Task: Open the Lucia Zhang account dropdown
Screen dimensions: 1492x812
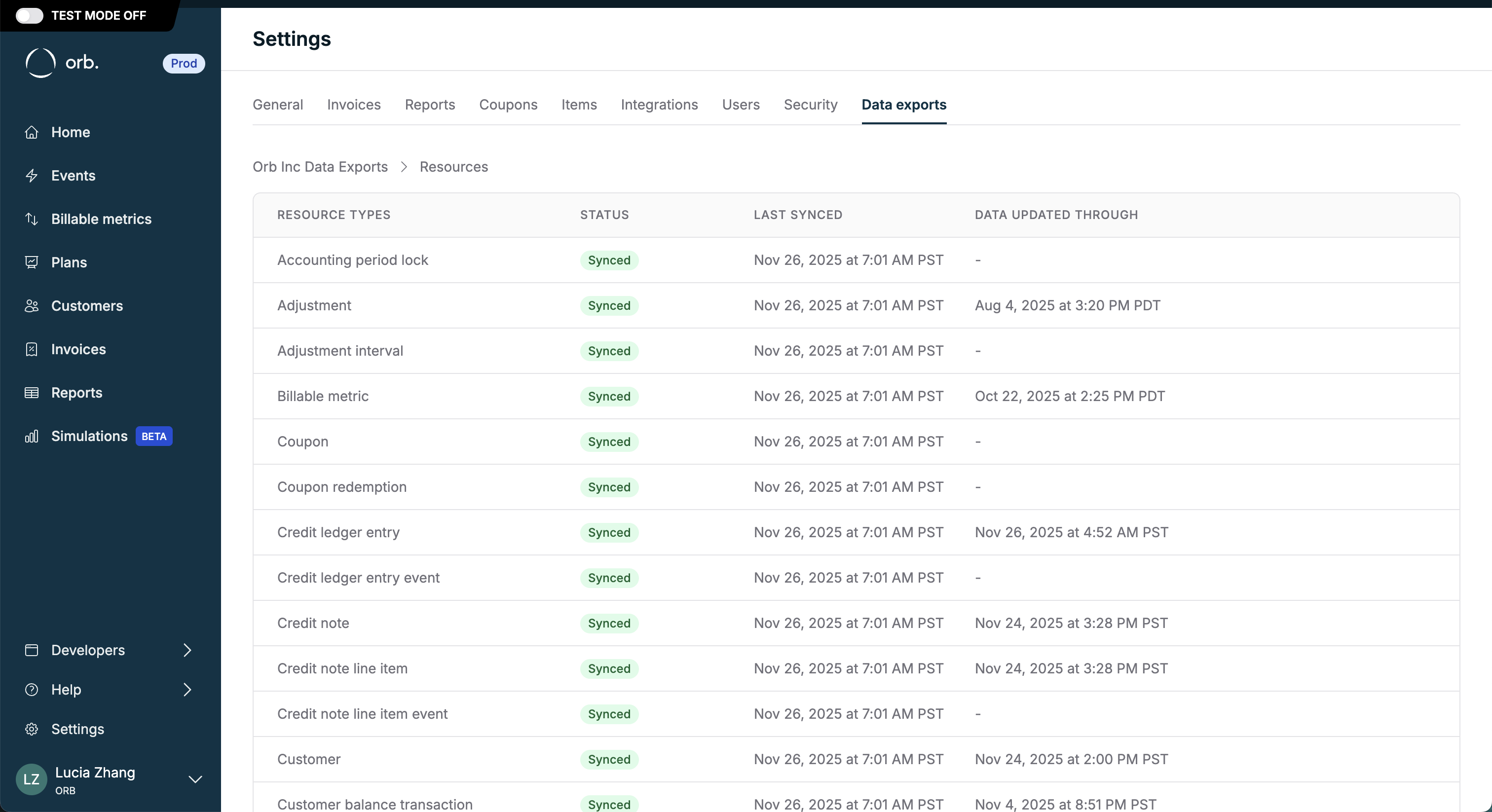Action: coord(195,779)
